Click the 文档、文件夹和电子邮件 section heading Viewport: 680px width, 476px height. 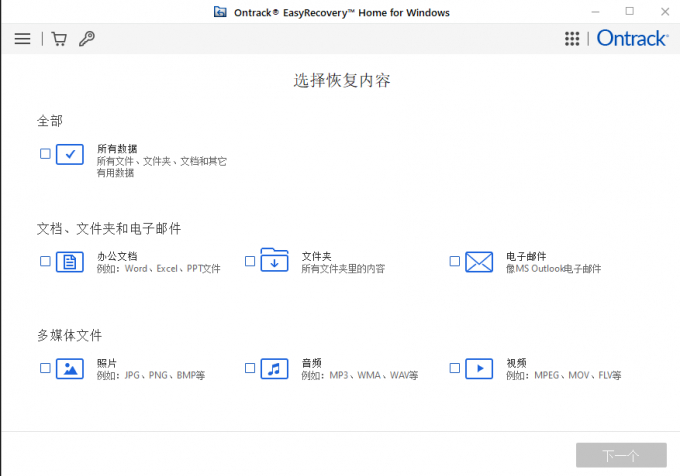click(x=109, y=228)
